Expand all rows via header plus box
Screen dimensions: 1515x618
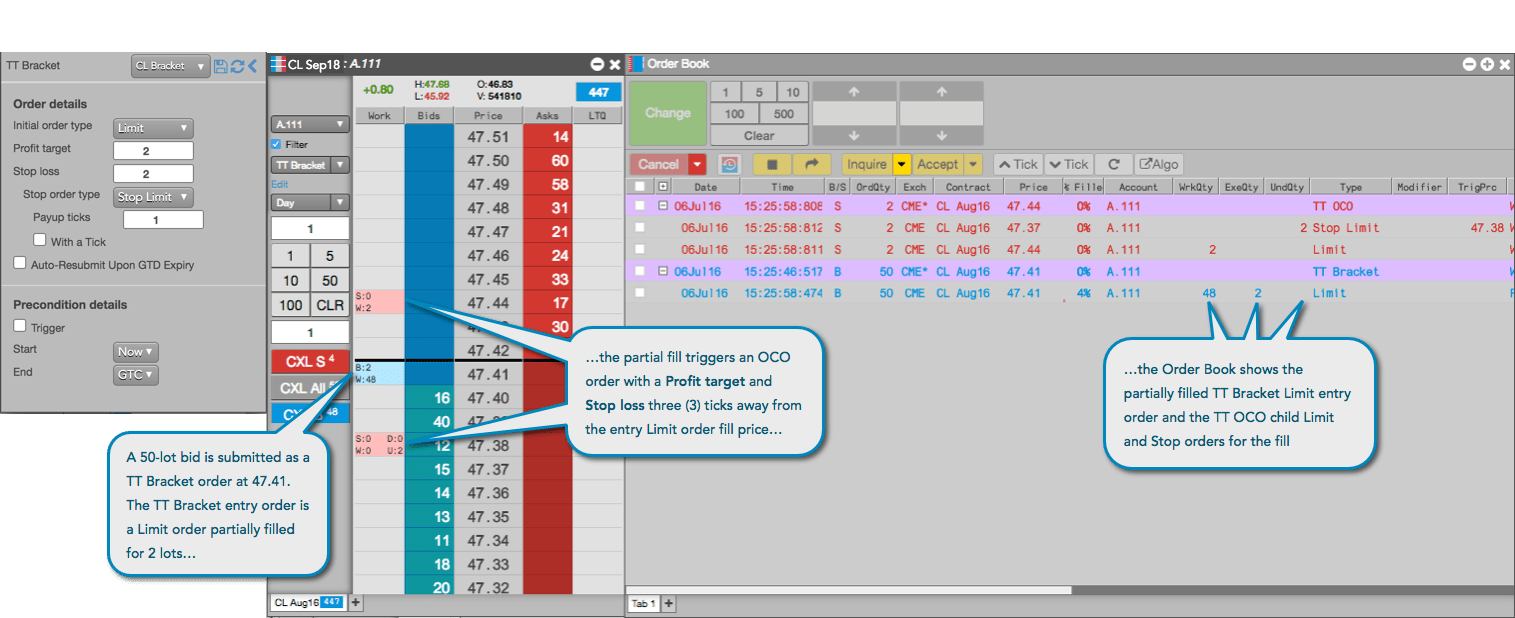(662, 187)
